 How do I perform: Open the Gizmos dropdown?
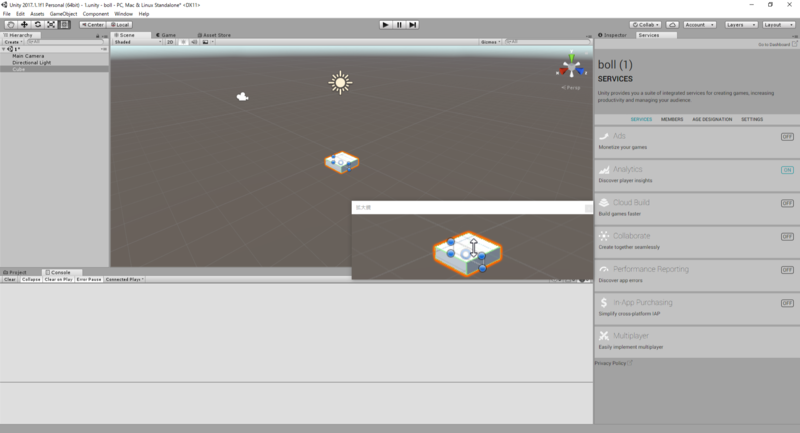[x=490, y=42]
